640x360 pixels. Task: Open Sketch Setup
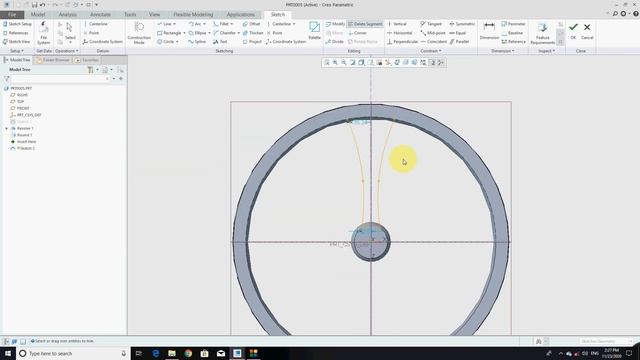coord(17,24)
